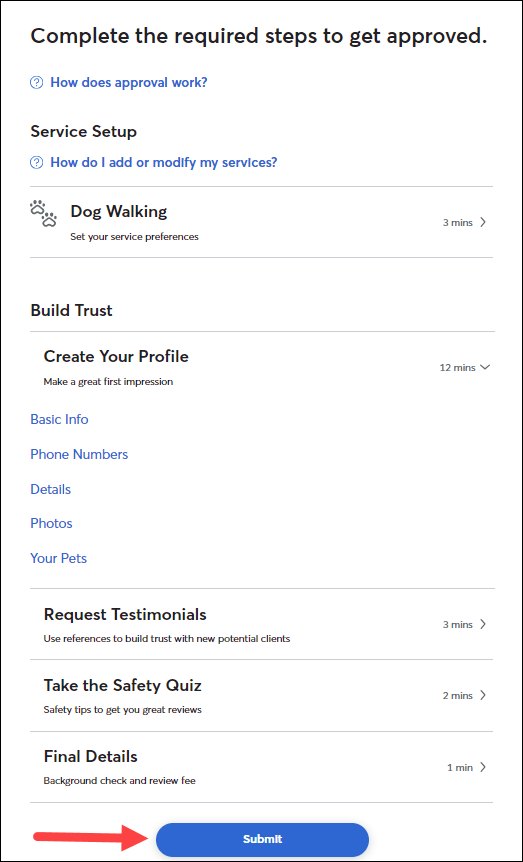Image resolution: width=523 pixels, height=862 pixels.
Task: Click the paw prints Dog Walking icon
Action: click(x=43, y=214)
